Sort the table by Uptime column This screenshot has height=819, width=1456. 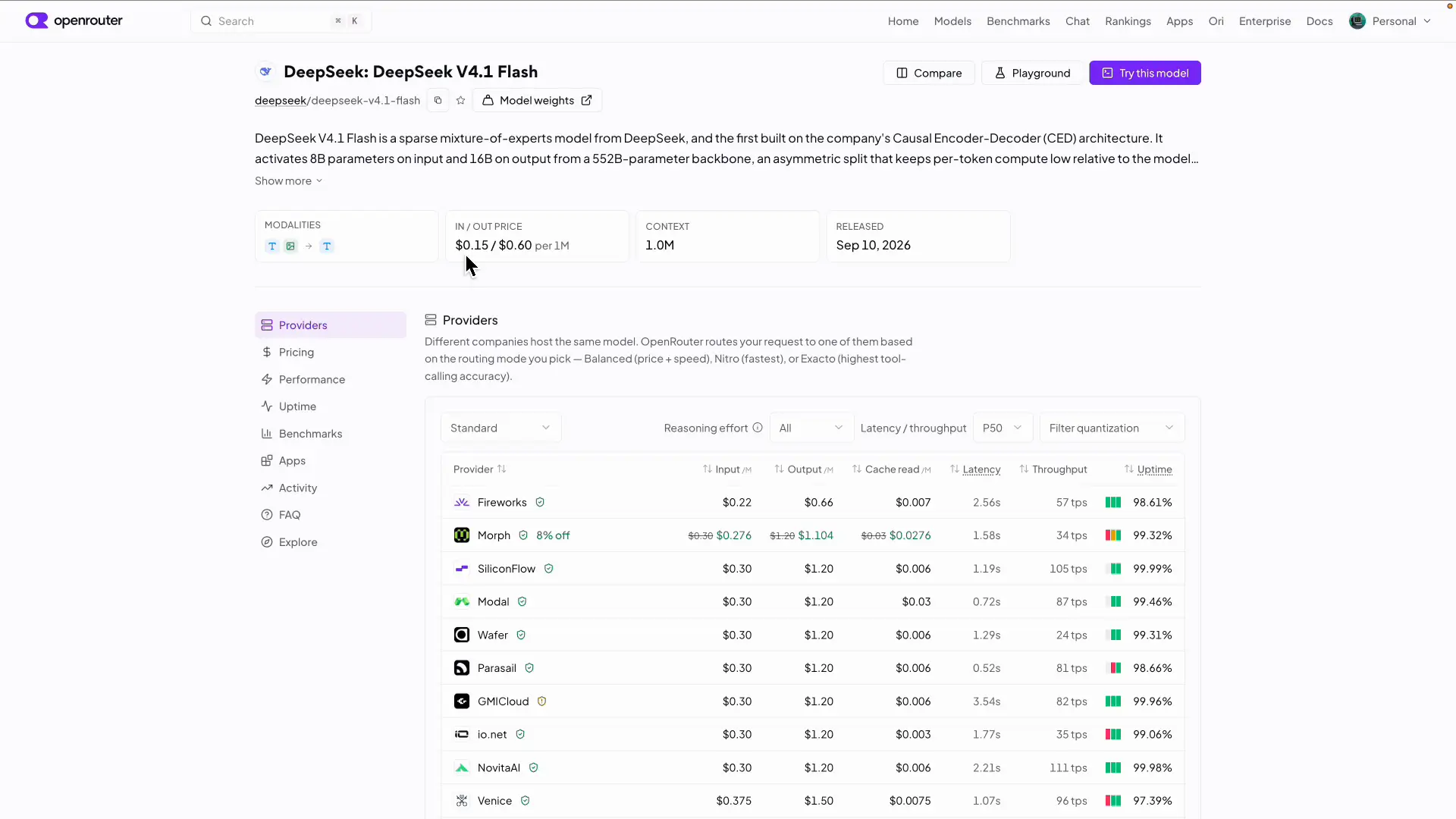click(x=1148, y=469)
